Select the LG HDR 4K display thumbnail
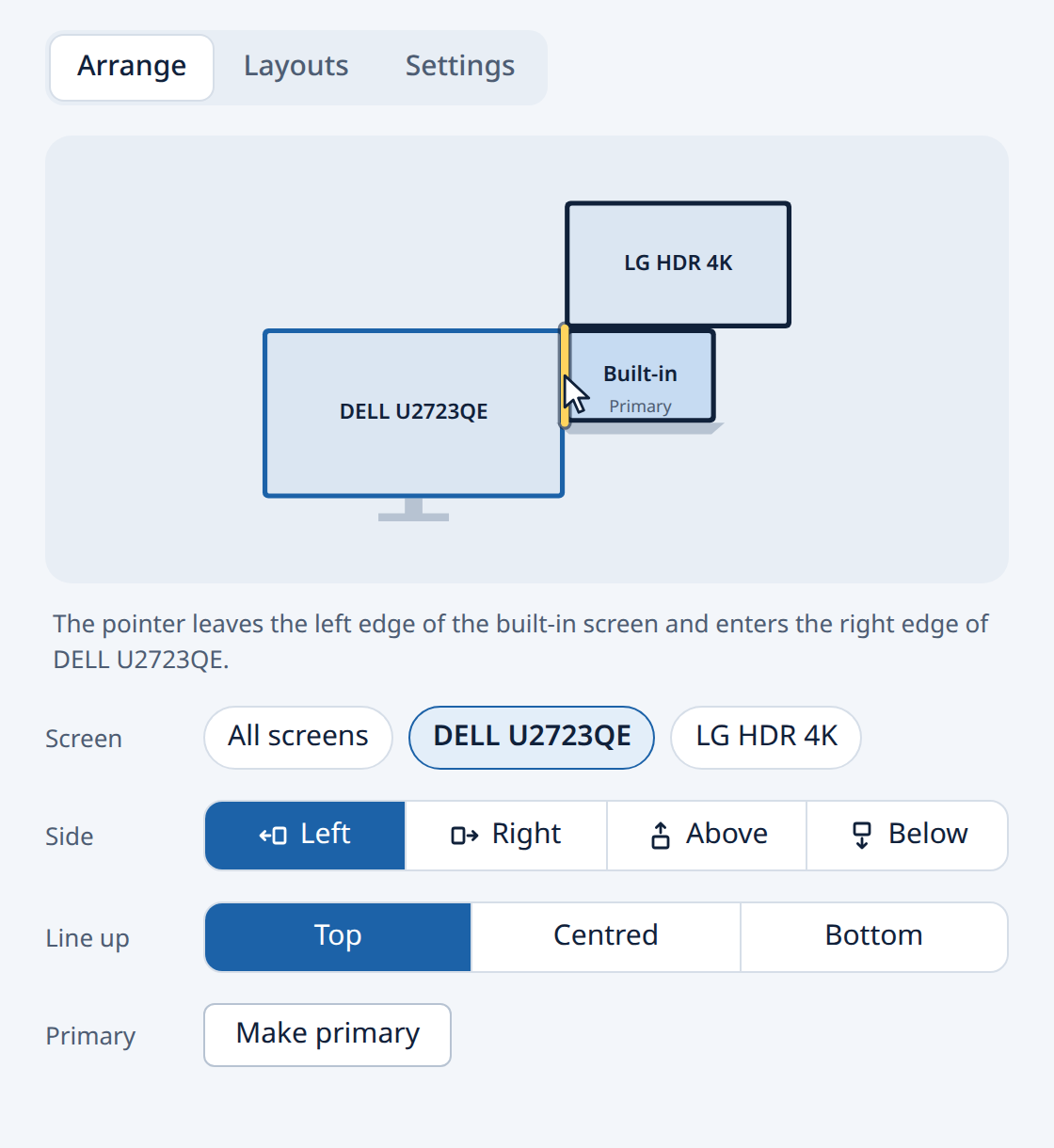The image size is (1054, 1148). click(x=678, y=264)
